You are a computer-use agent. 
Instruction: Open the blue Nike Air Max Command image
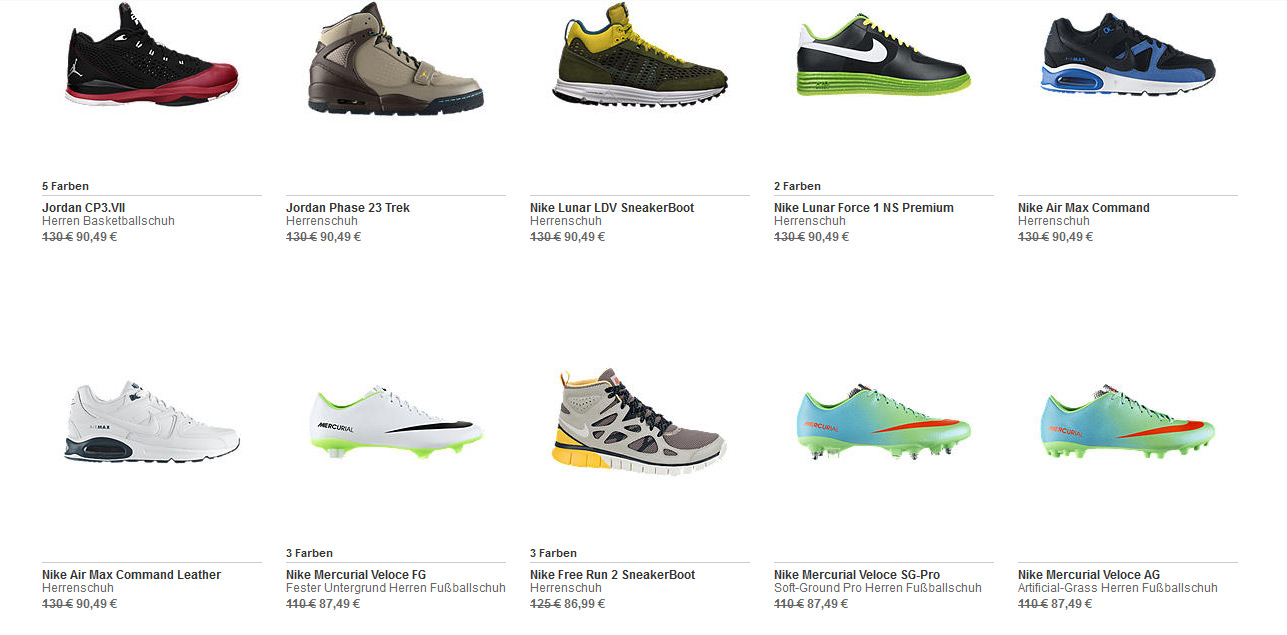1128,55
